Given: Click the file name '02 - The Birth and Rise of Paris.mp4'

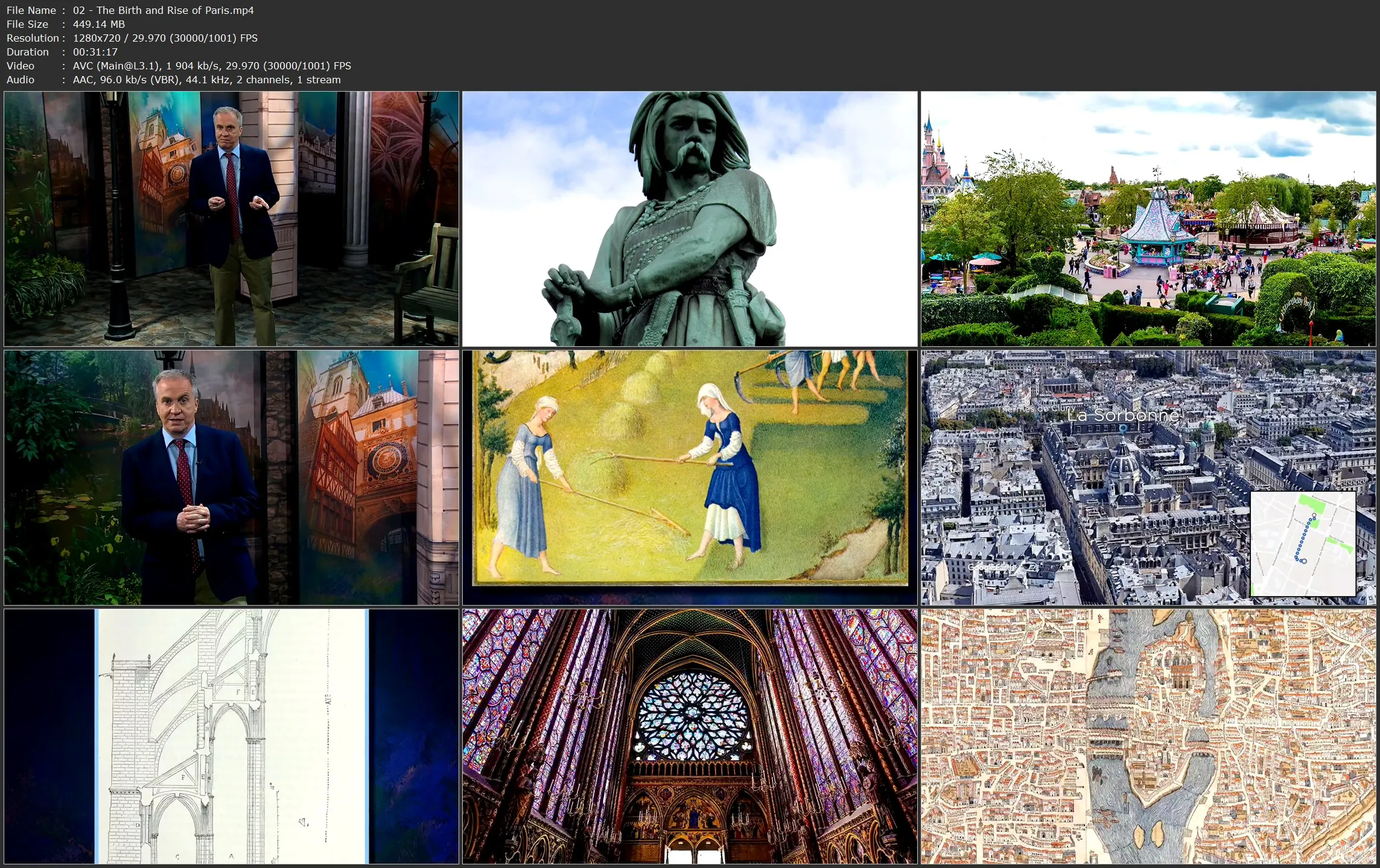Looking at the screenshot, I should click(x=164, y=10).
